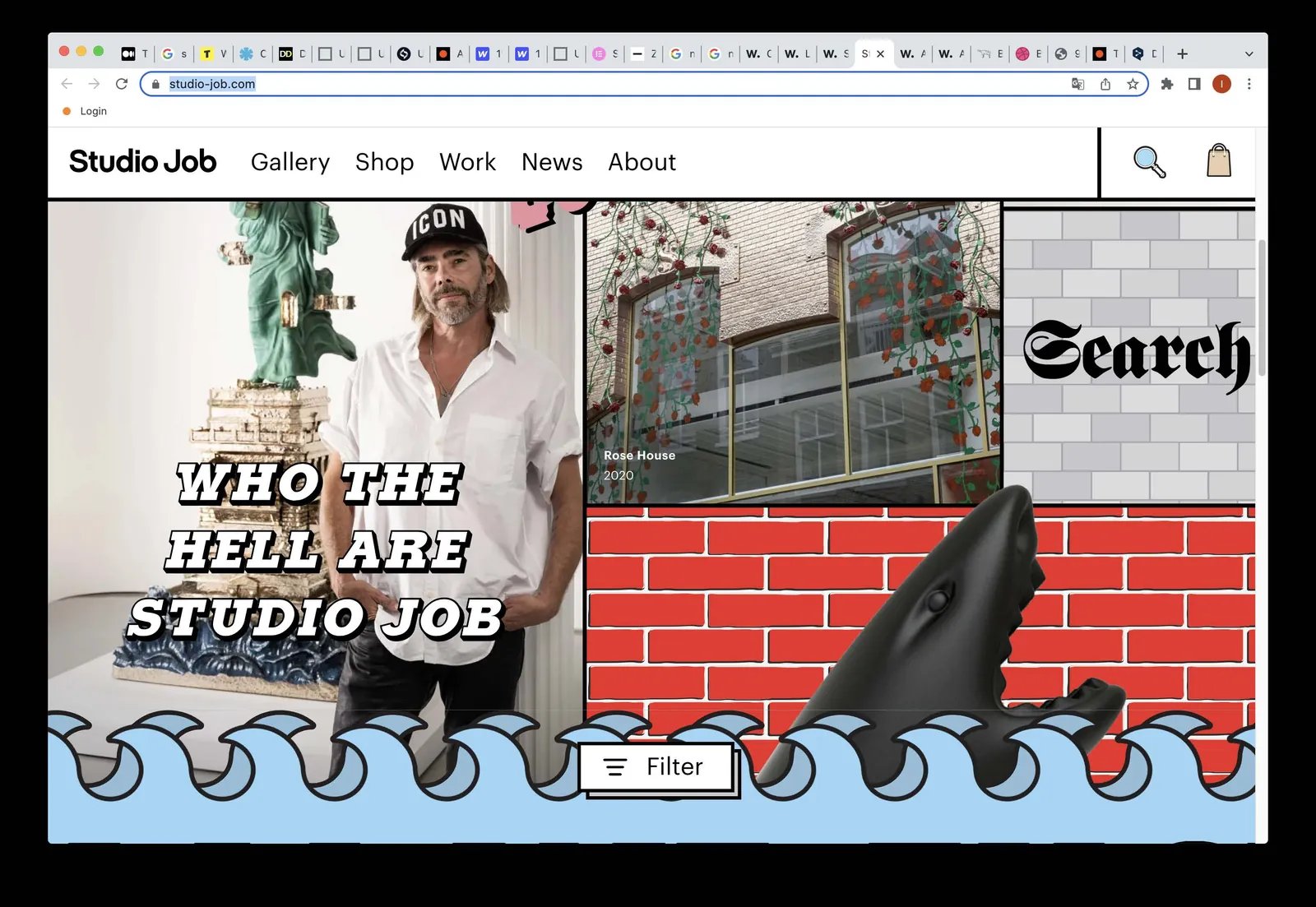Open the orange profile avatar
This screenshot has height=907, width=1316.
click(1221, 84)
